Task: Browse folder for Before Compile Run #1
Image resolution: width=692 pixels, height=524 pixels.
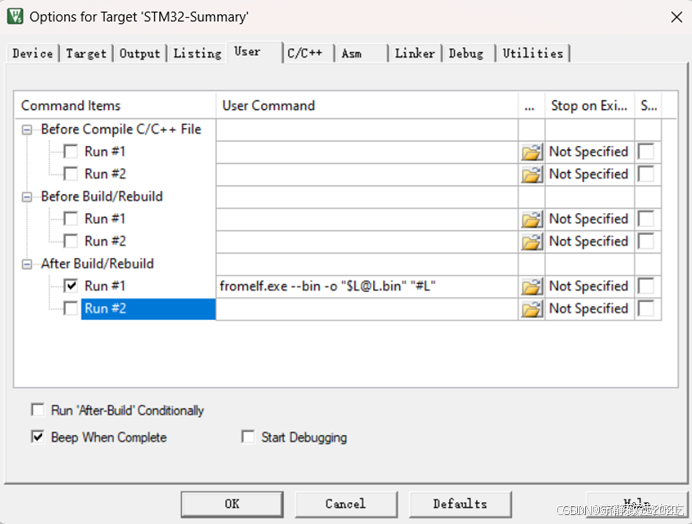Action: [x=532, y=152]
